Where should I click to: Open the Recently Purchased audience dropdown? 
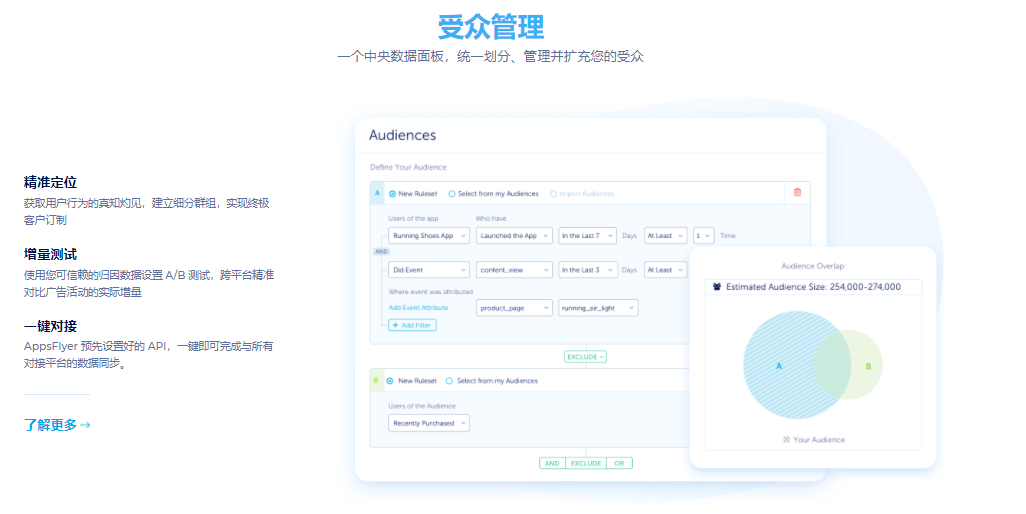coord(429,423)
